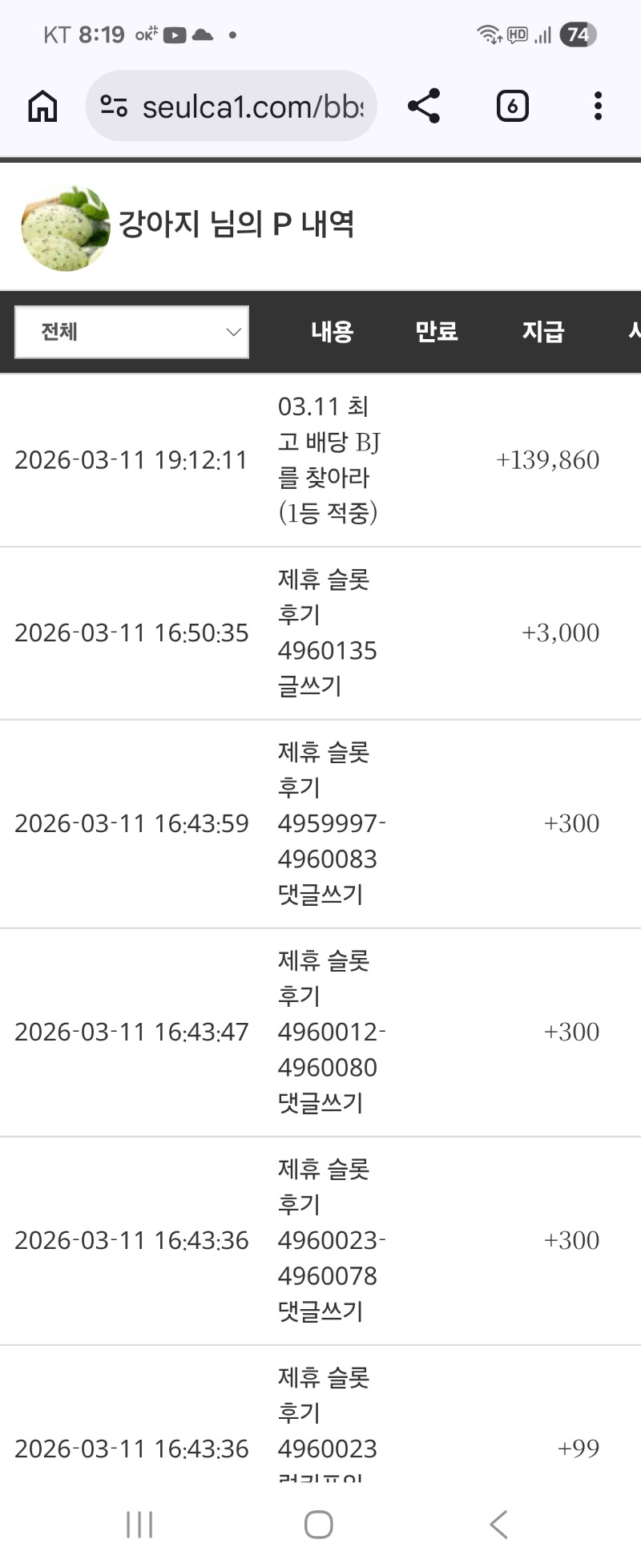Open the 제휴 슬롯 후기 4960135 글쓰기 entry

pyautogui.click(x=327, y=632)
